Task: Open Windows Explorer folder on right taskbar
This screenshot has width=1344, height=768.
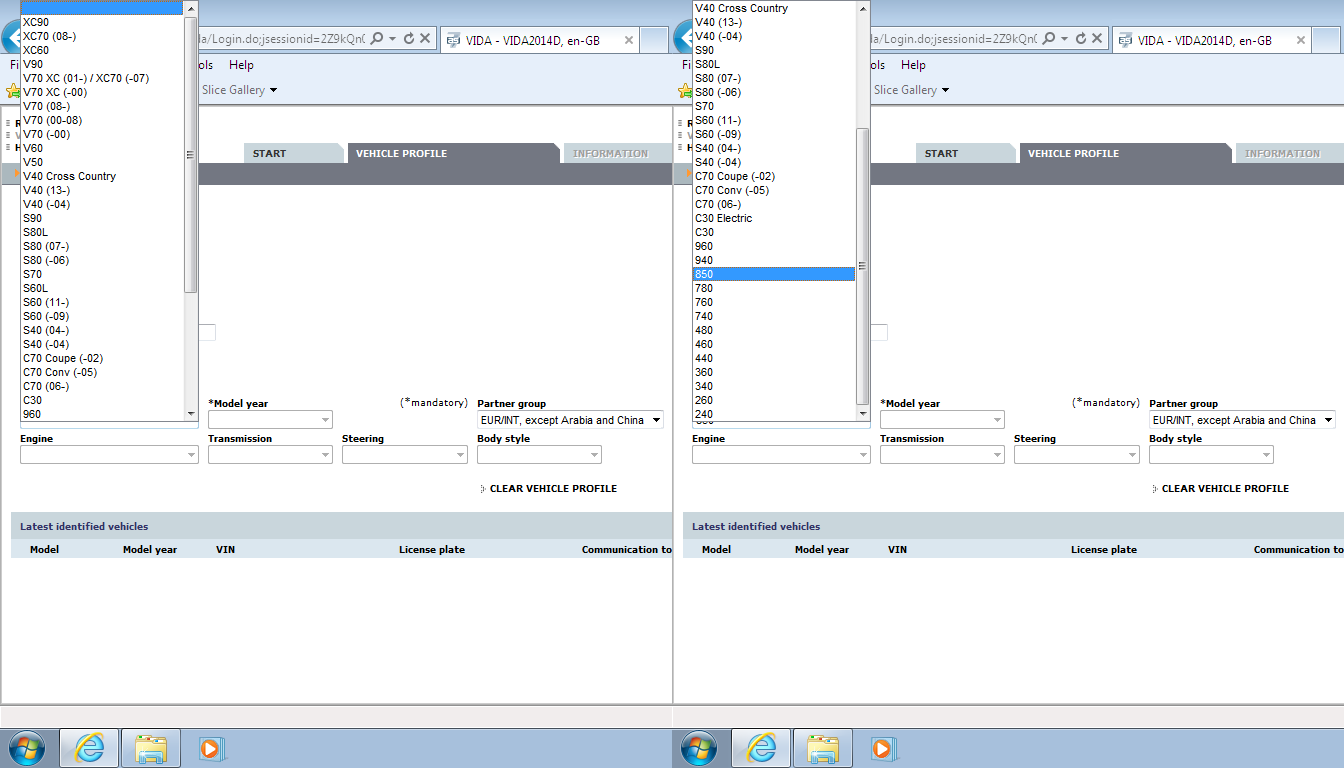Action: [824, 748]
